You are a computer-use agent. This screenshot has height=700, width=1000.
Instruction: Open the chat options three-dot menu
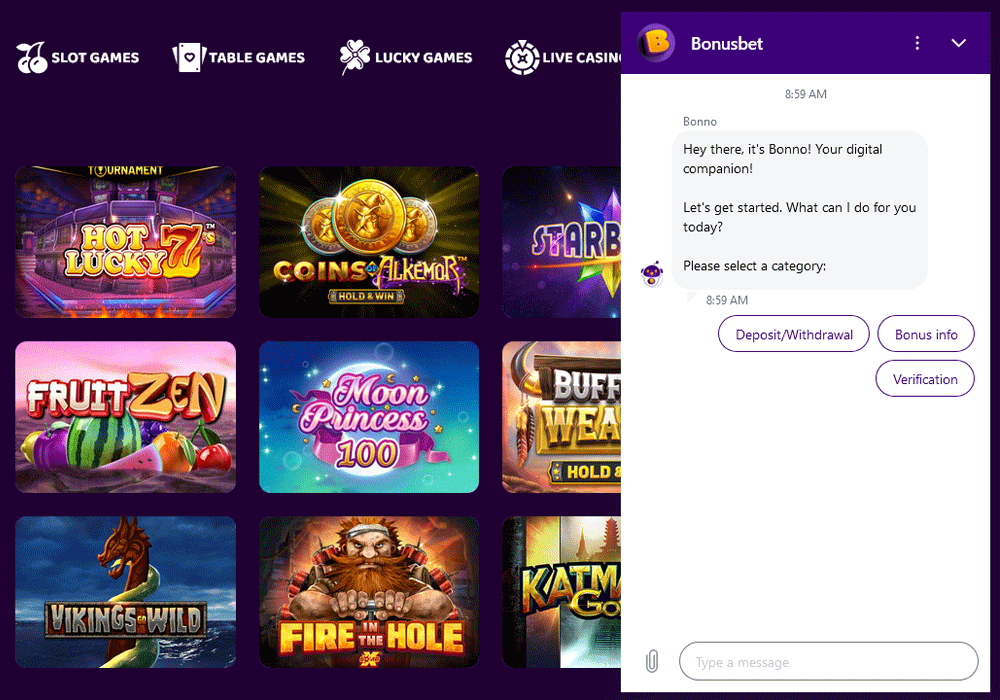917,43
